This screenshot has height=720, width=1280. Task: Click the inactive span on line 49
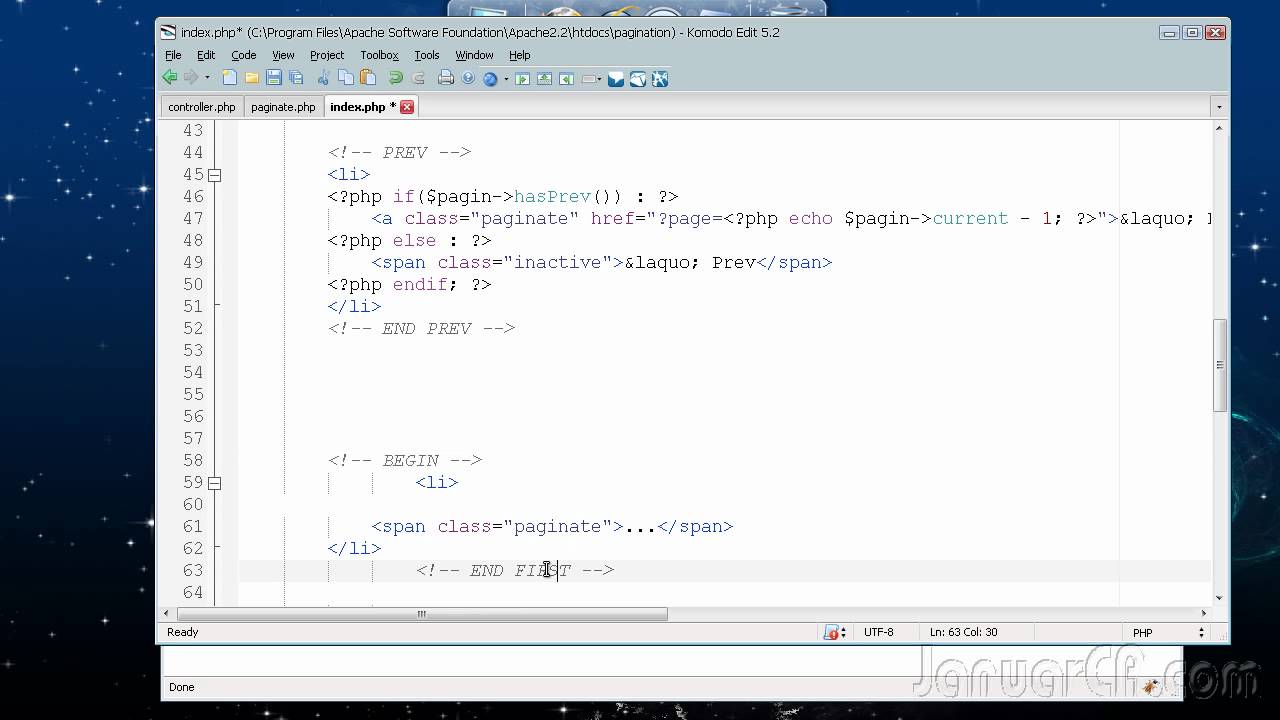[x=601, y=263]
